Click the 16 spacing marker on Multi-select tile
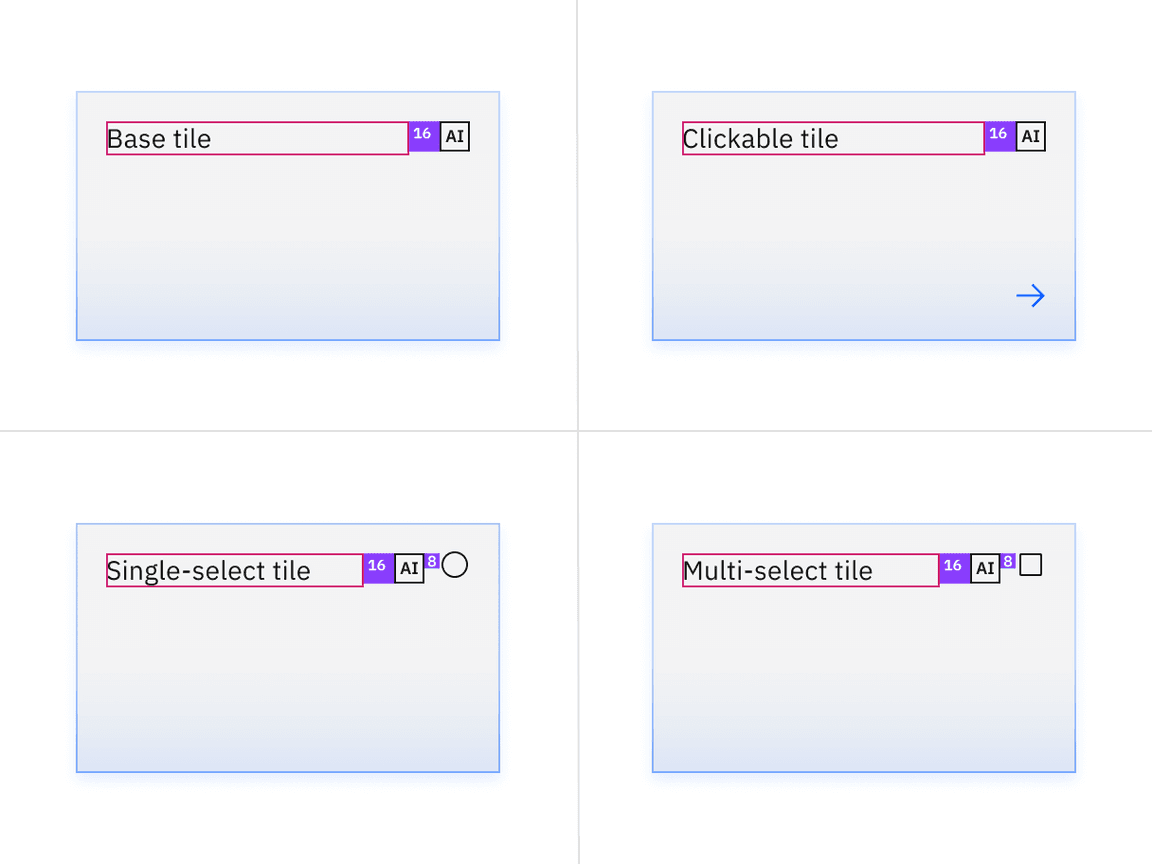1152x864 pixels. point(954,569)
